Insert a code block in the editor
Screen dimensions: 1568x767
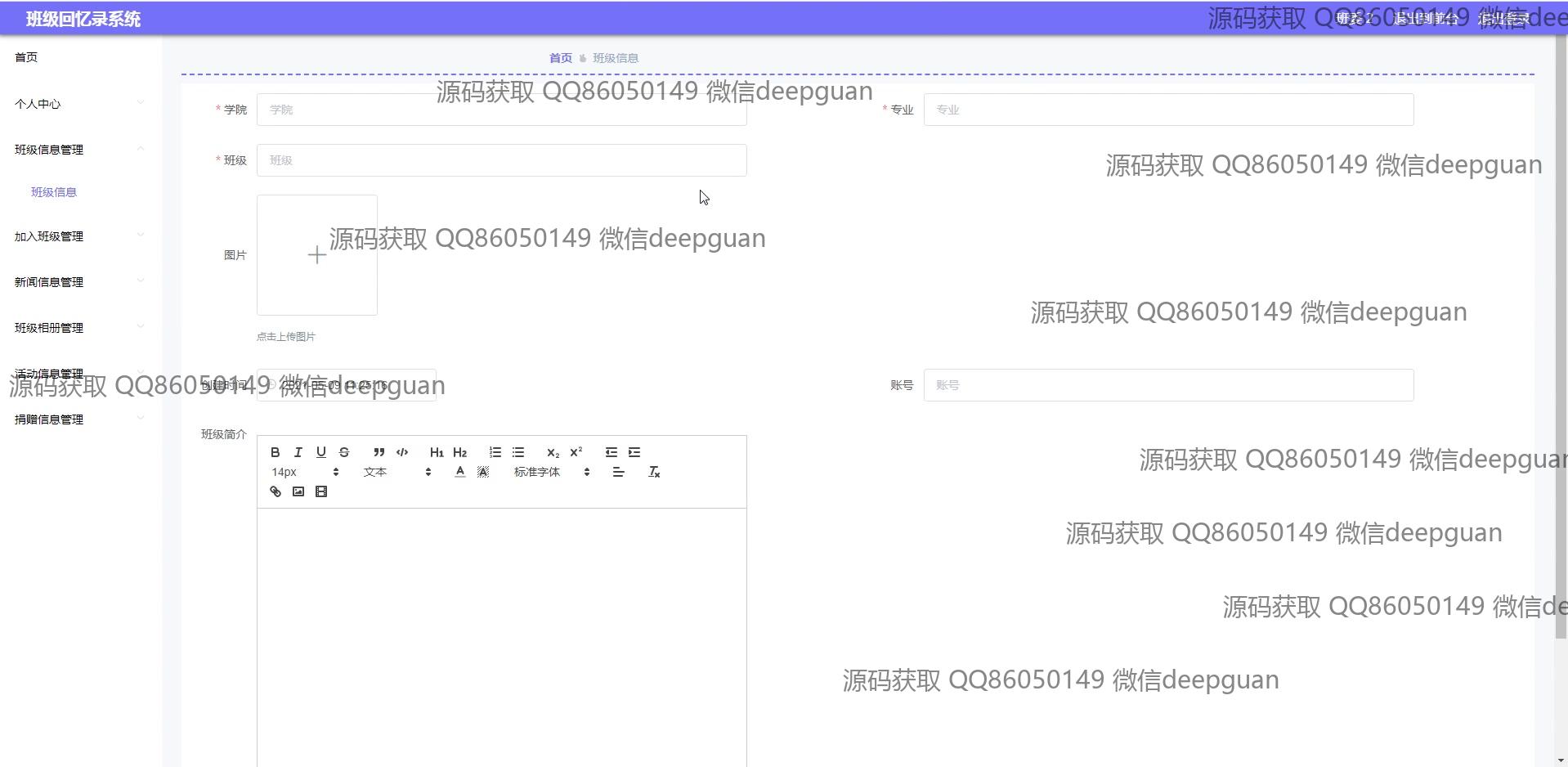tap(402, 452)
